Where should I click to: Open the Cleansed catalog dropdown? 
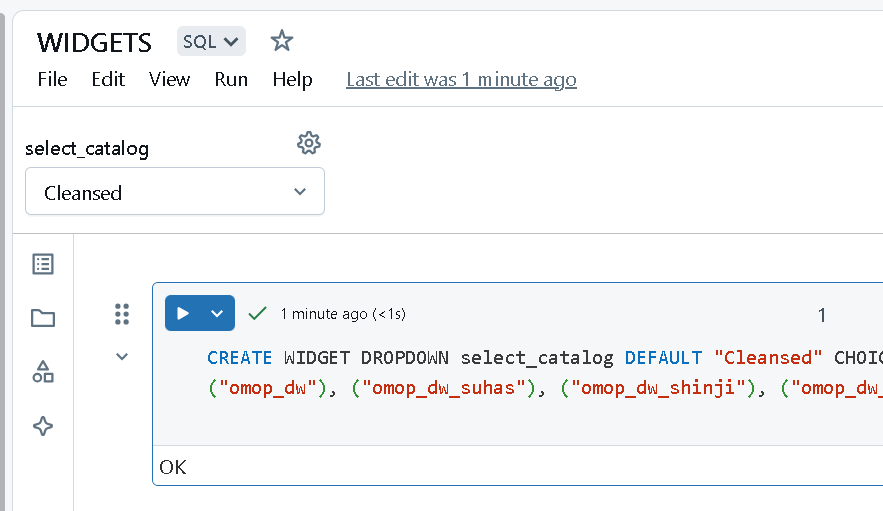coord(175,191)
